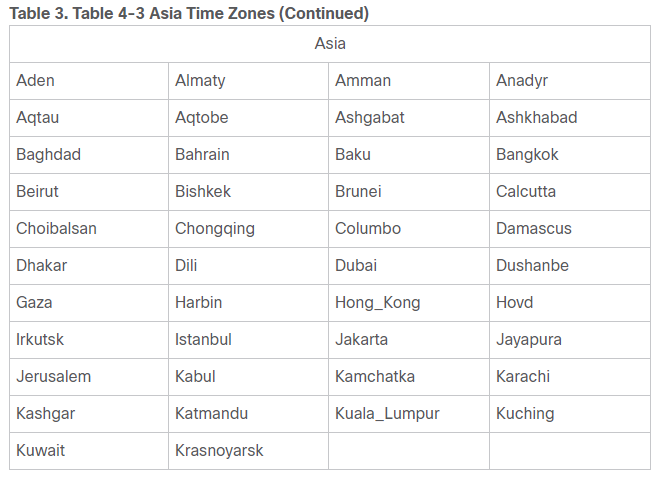
Task: Click the Kuala_Lumpur cell
Action: tap(387, 414)
